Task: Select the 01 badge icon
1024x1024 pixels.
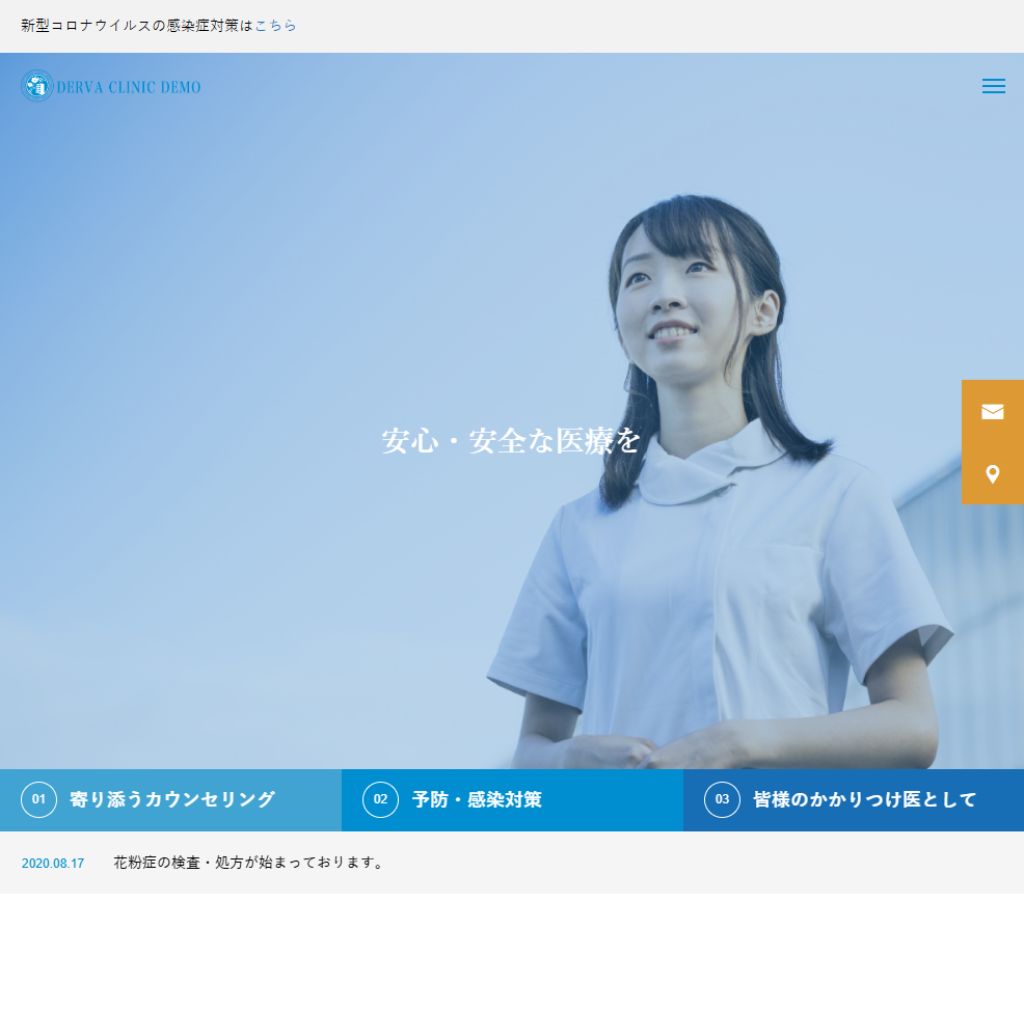Action: coord(38,799)
